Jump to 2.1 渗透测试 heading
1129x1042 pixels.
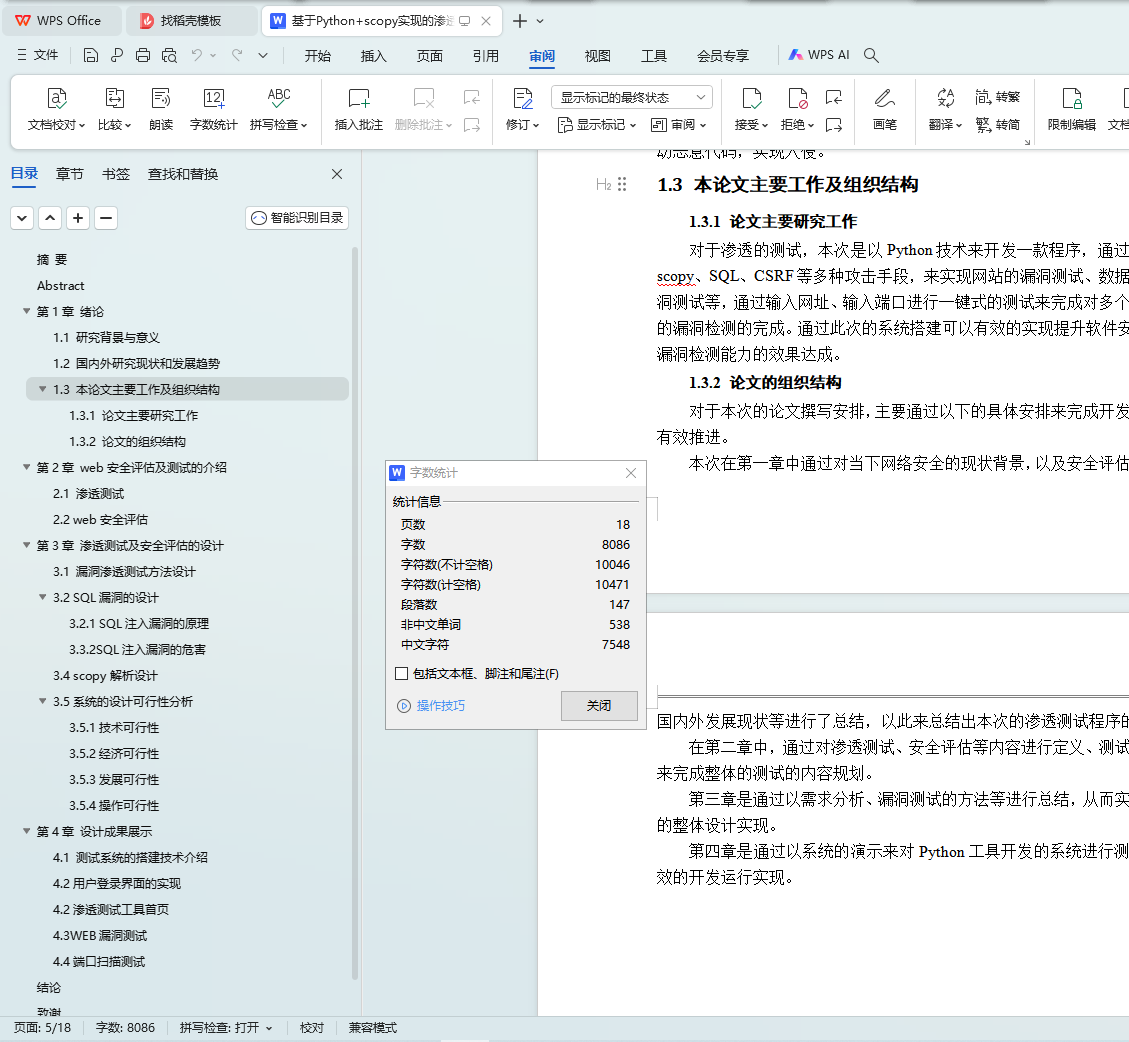(x=88, y=493)
